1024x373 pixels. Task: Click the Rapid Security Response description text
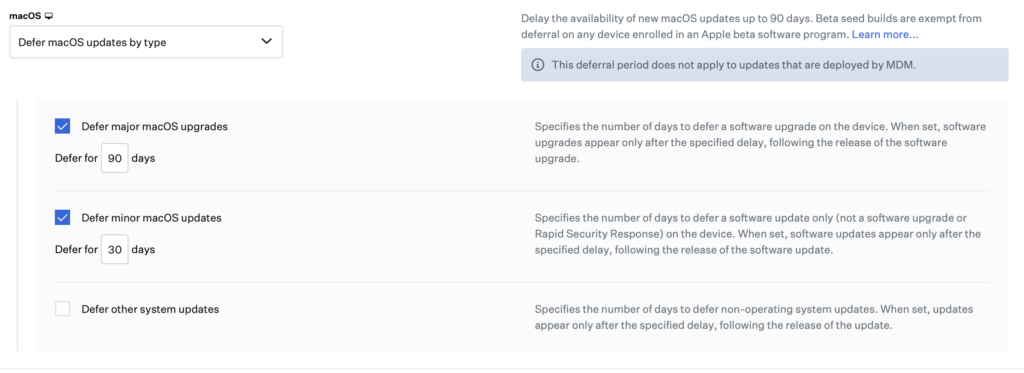(x=758, y=234)
